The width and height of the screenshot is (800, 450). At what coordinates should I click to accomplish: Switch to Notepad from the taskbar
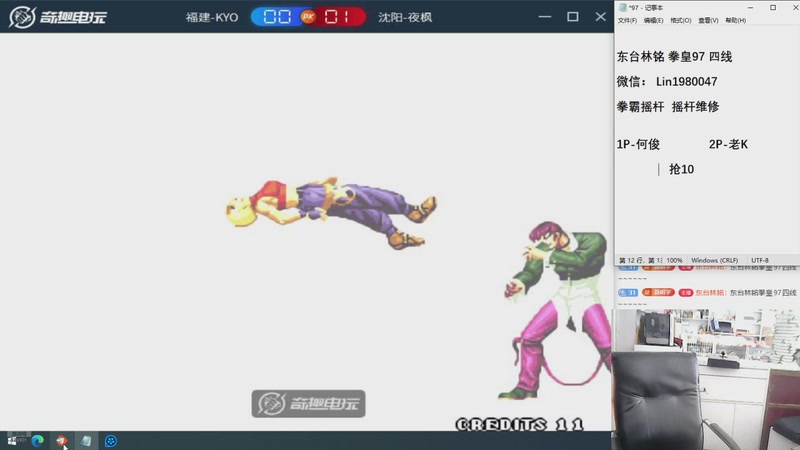click(86, 441)
